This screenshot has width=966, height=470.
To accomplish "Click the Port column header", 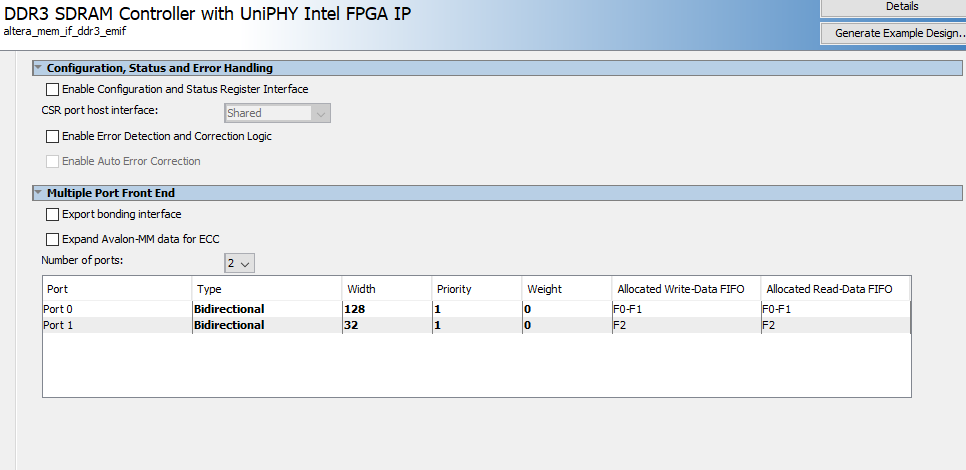I will pos(117,289).
